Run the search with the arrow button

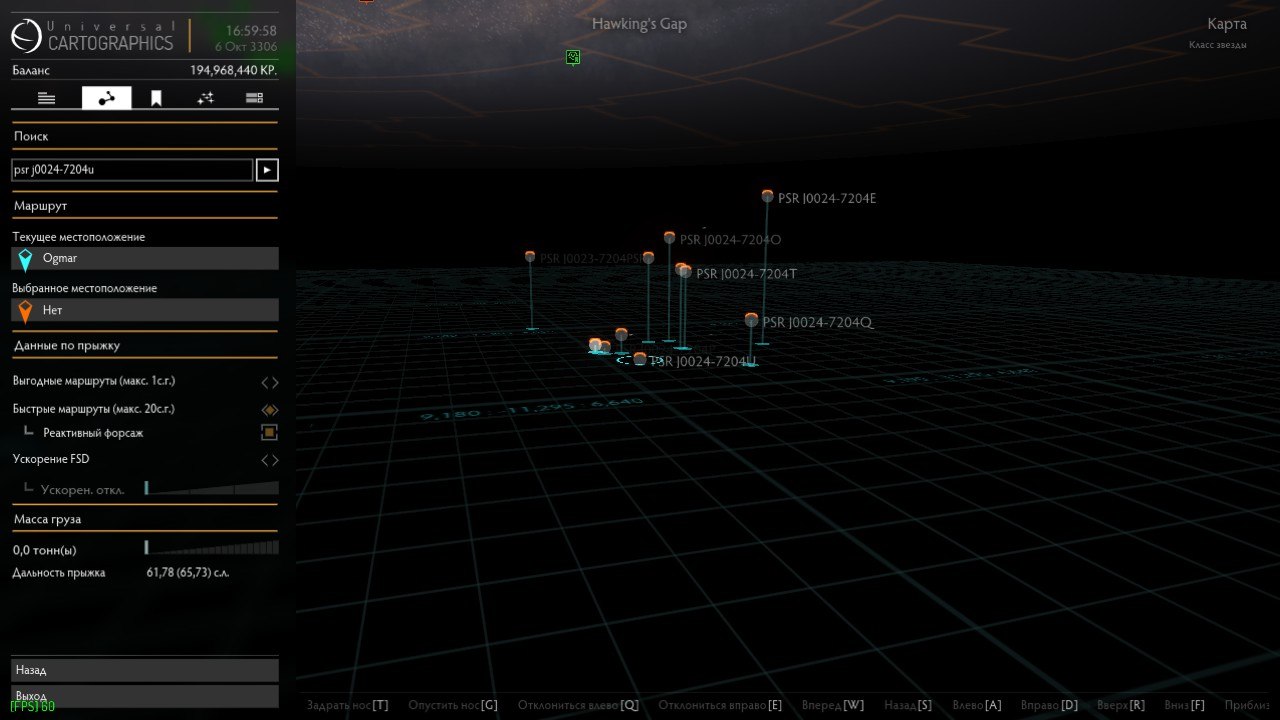(267, 170)
